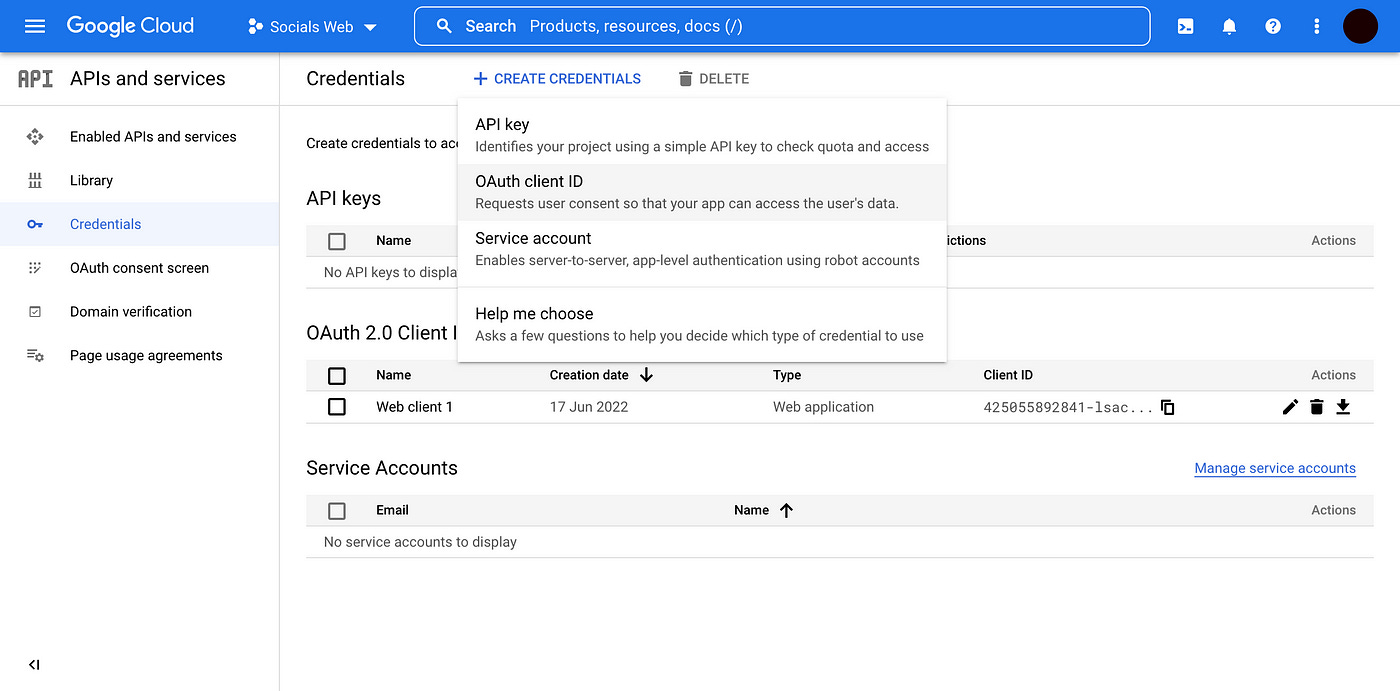Open the notifications bell

(1230, 27)
